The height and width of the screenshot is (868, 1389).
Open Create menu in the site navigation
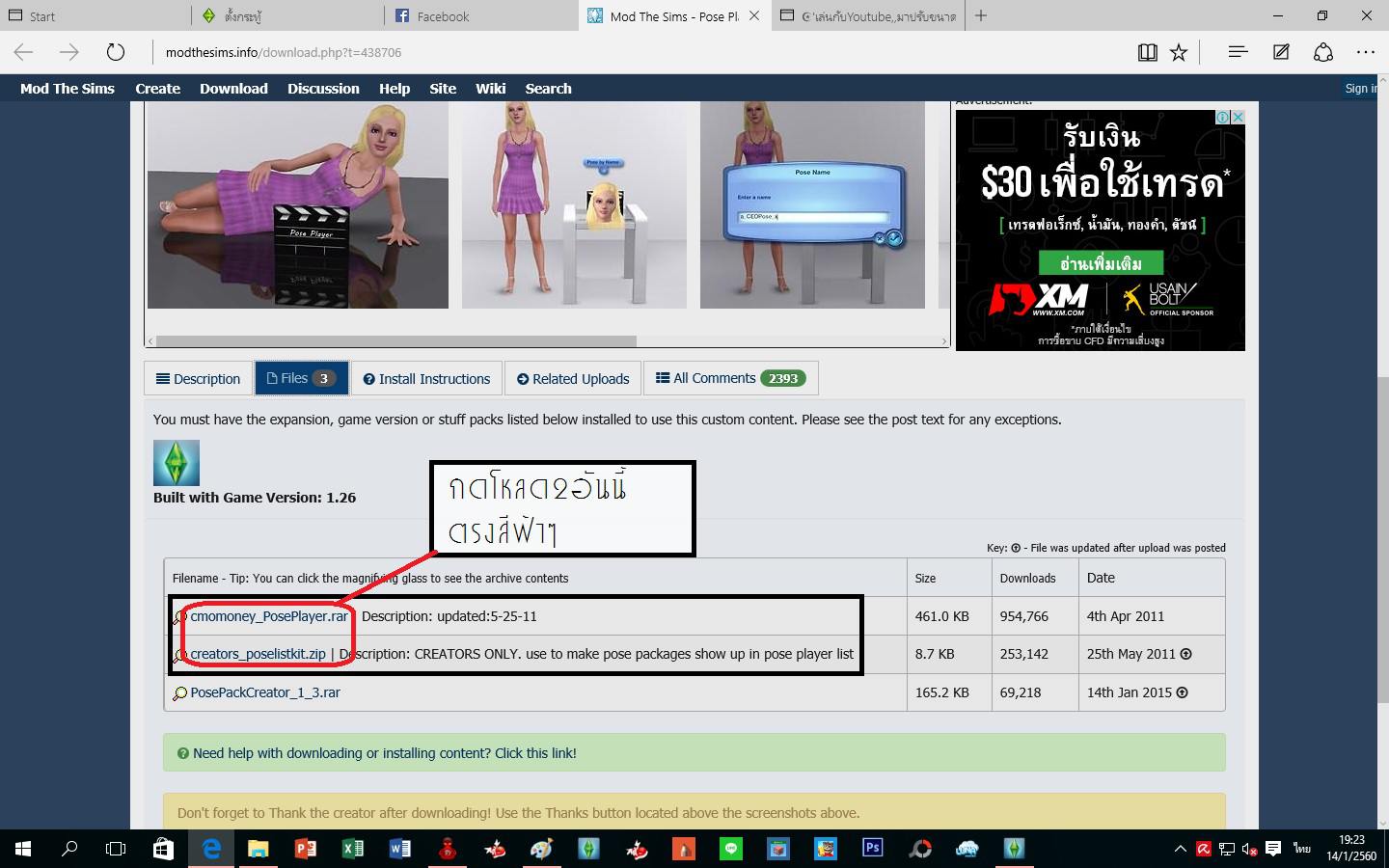click(157, 88)
